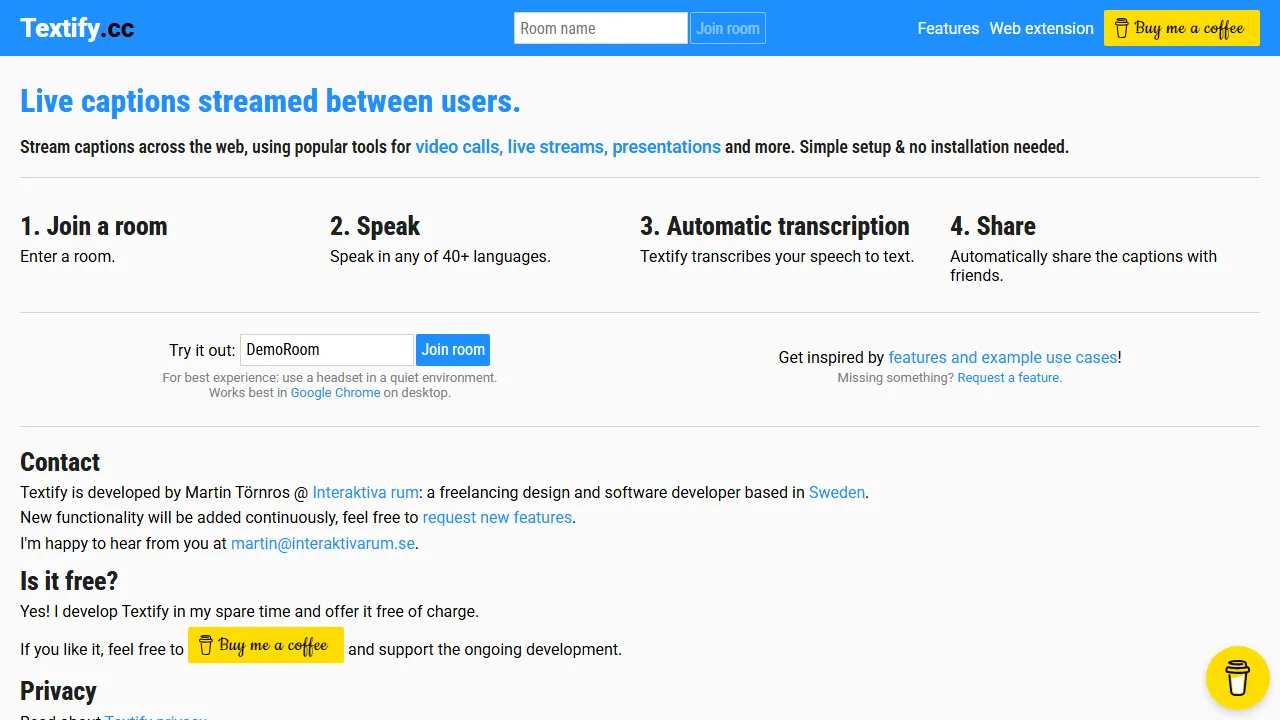Open the Features page
This screenshot has width=1280, height=720.
[947, 28]
